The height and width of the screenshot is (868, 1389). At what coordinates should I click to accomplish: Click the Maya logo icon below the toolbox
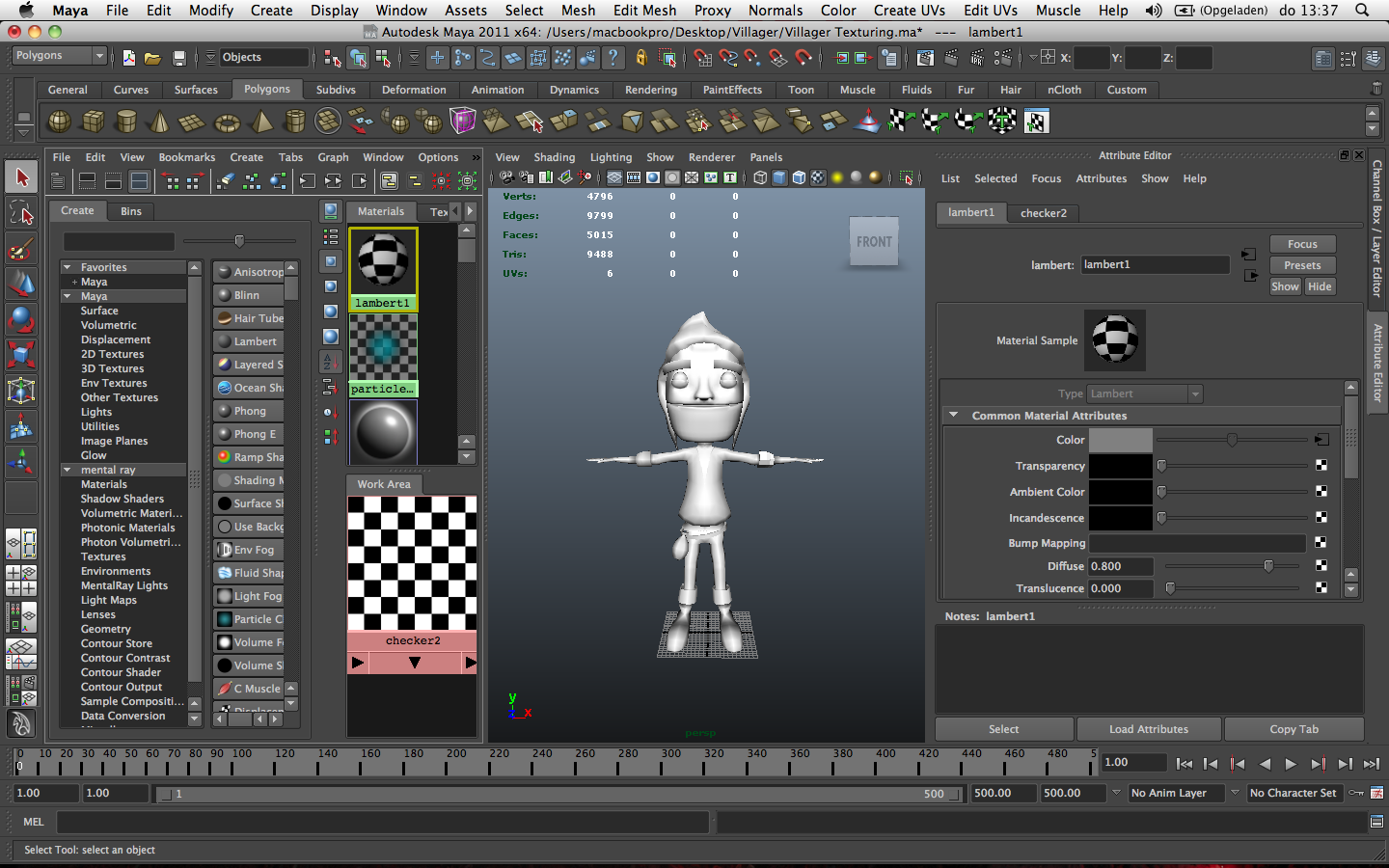tap(21, 723)
